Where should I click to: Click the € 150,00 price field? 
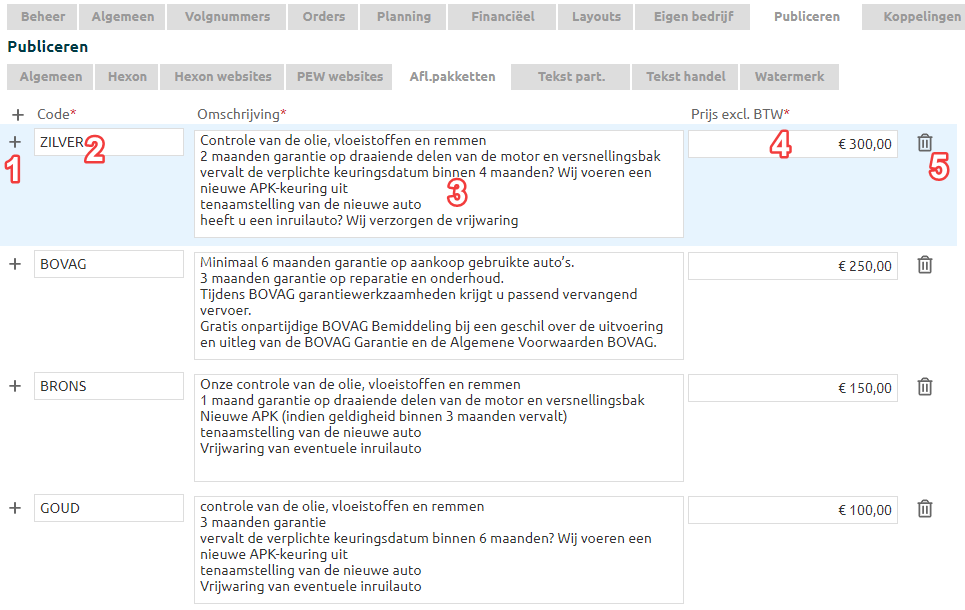[x=792, y=388]
